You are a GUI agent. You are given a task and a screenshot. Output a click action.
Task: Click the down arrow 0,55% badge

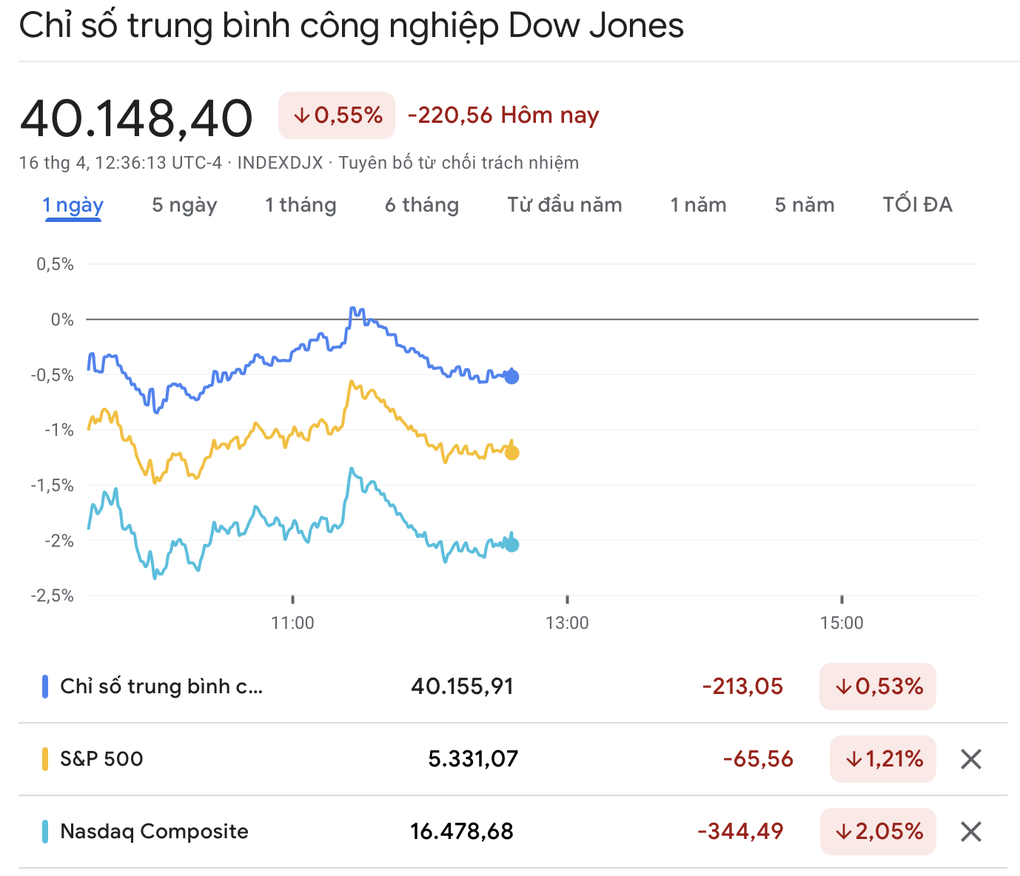point(337,115)
